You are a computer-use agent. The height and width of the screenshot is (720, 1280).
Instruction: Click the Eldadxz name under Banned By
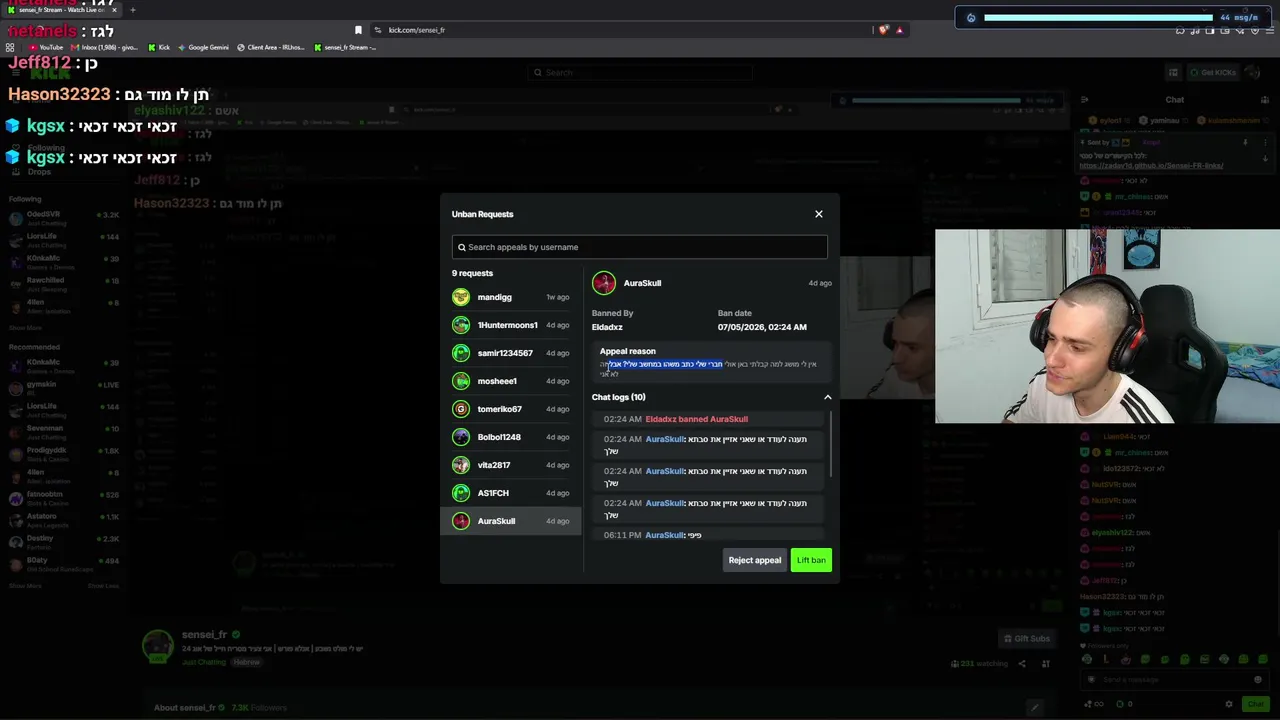pyautogui.click(x=607, y=327)
